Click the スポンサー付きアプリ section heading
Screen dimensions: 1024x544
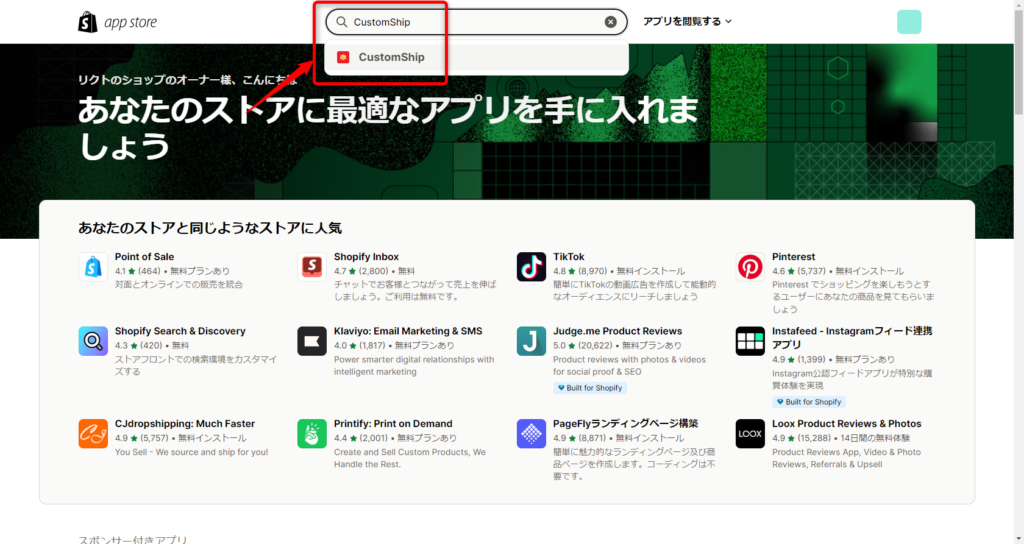click(133, 539)
